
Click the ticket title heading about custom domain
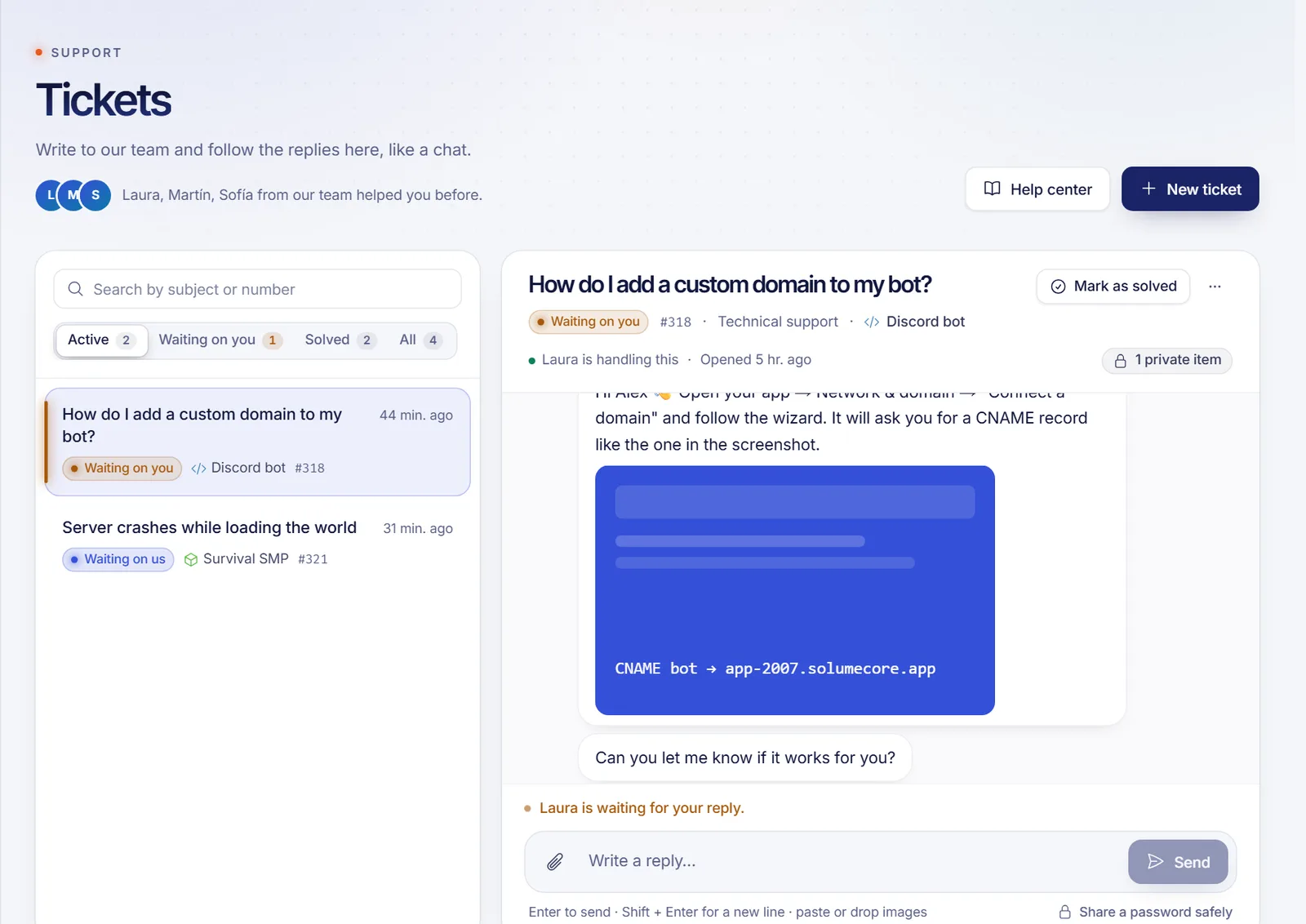point(730,284)
